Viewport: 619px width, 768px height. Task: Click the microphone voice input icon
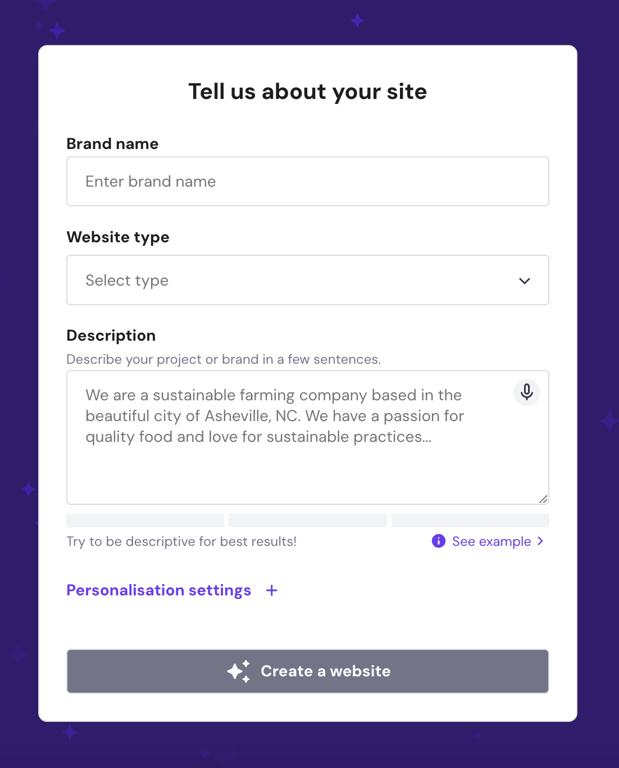click(526, 392)
